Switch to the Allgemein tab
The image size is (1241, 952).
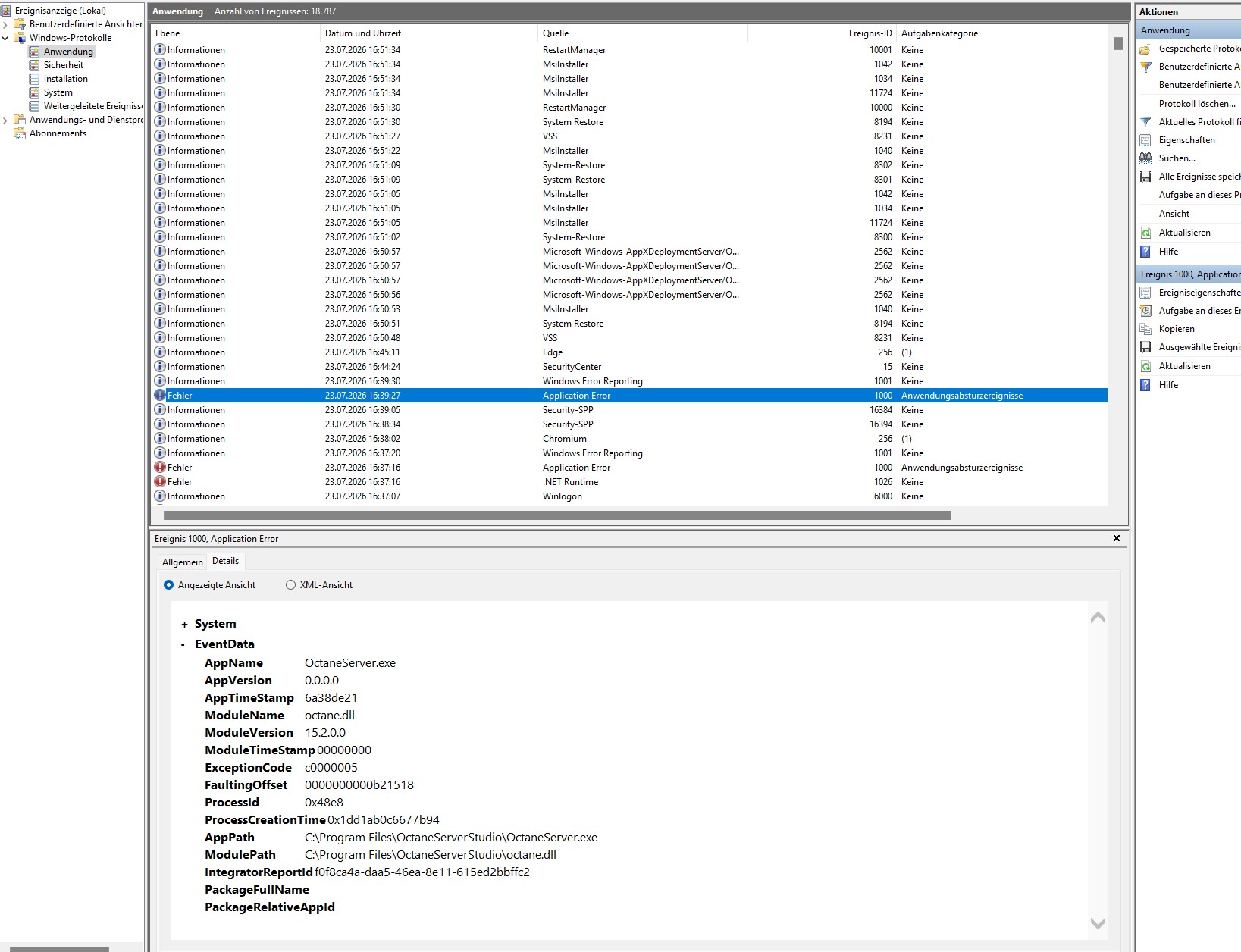183,562
